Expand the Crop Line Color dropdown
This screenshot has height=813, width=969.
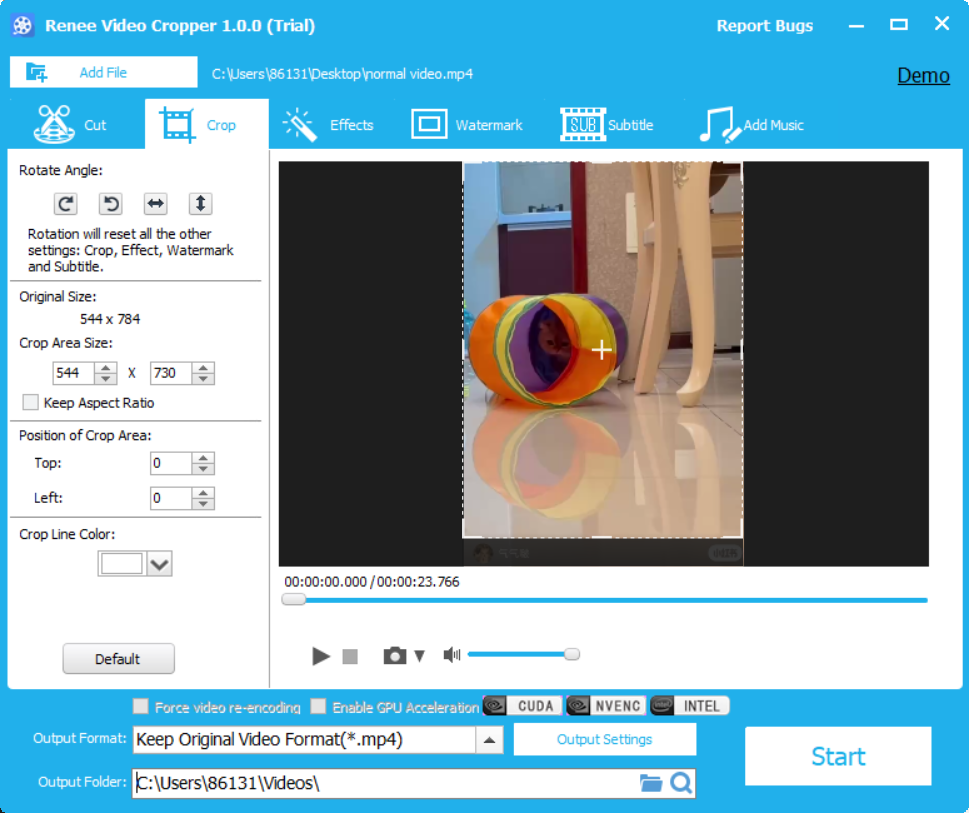[159, 564]
